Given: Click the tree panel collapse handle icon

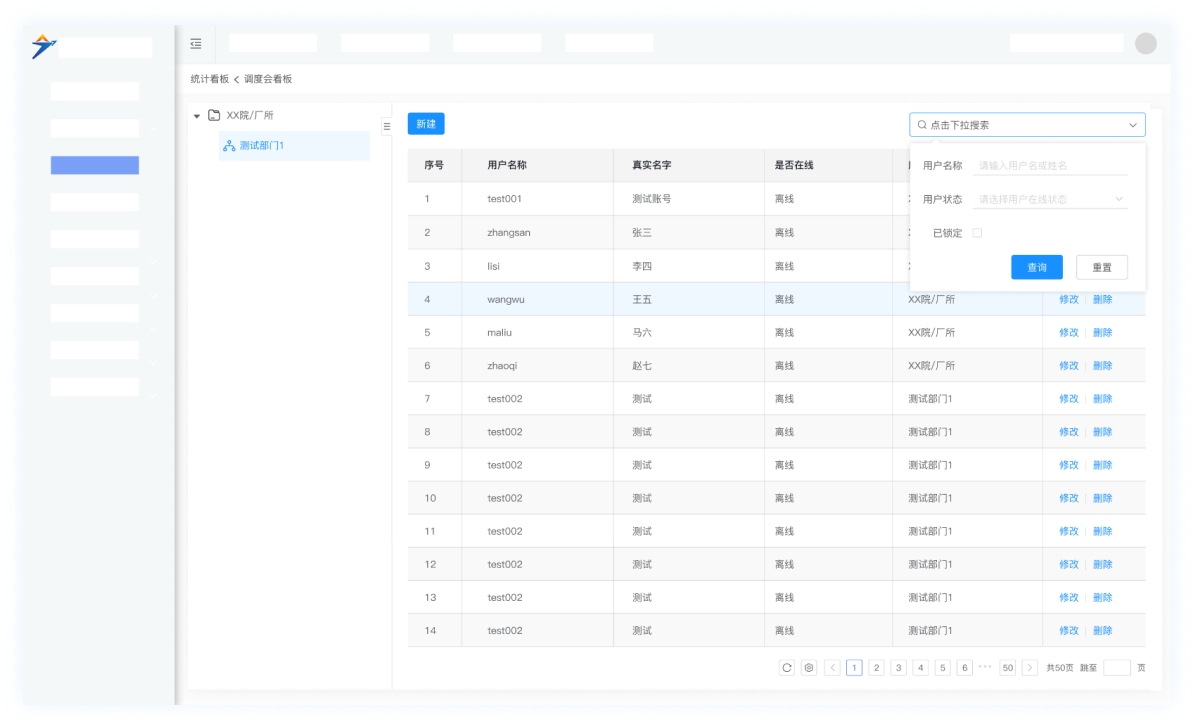Looking at the screenshot, I should coord(387,126).
